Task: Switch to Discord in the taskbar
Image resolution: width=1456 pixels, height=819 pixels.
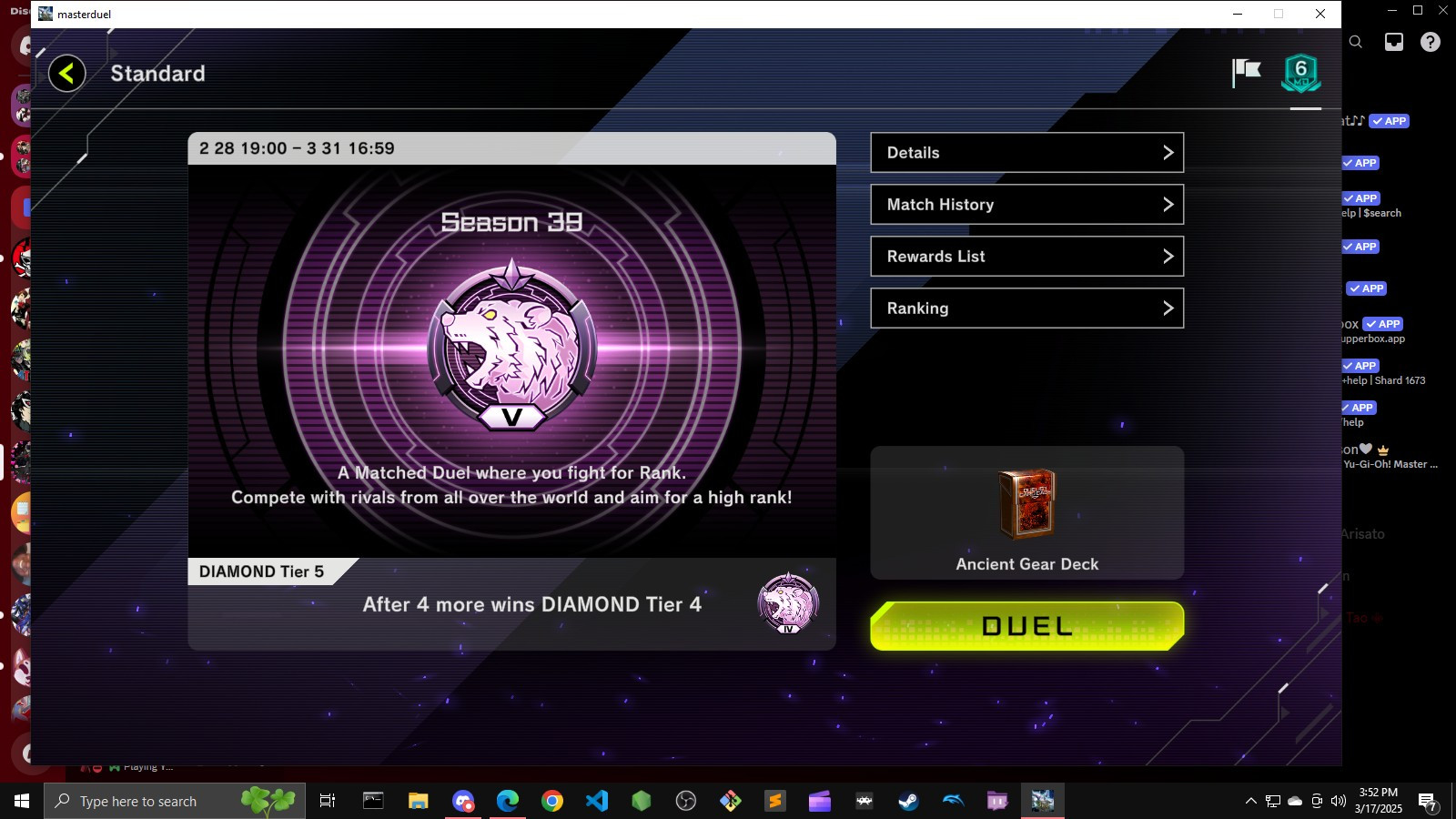Action: [463, 801]
